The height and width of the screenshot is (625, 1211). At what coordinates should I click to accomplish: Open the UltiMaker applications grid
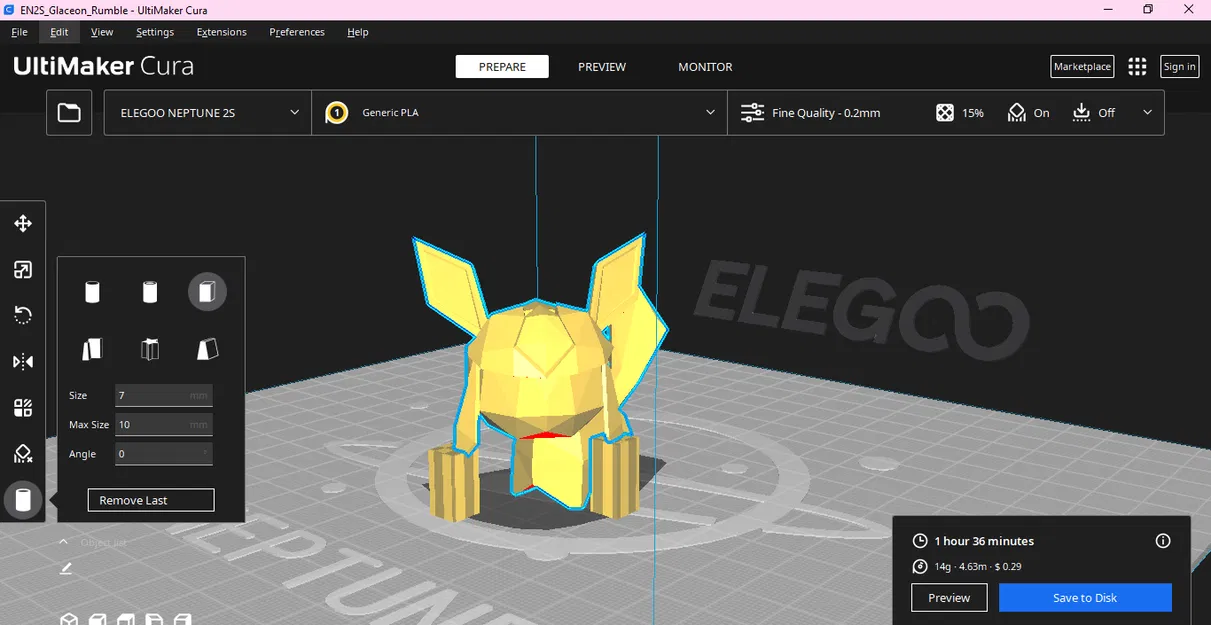click(x=1137, y=66)
